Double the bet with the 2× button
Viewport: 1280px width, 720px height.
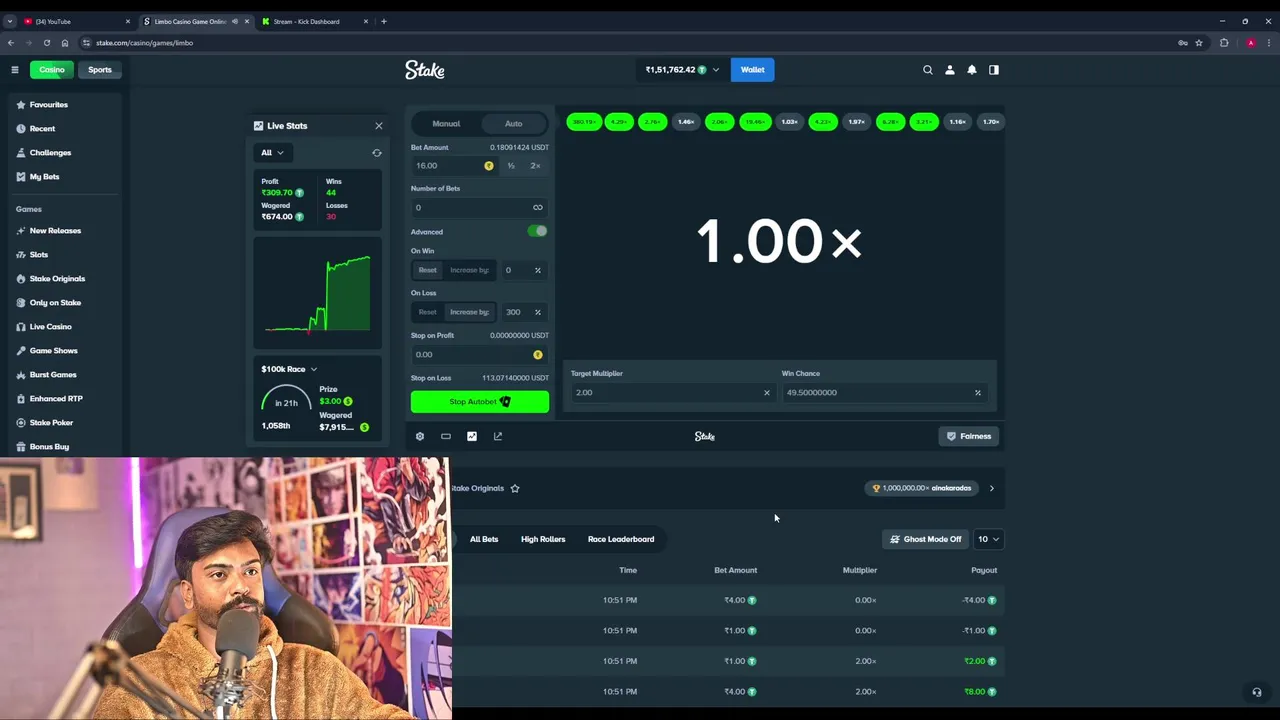point(536,166)
